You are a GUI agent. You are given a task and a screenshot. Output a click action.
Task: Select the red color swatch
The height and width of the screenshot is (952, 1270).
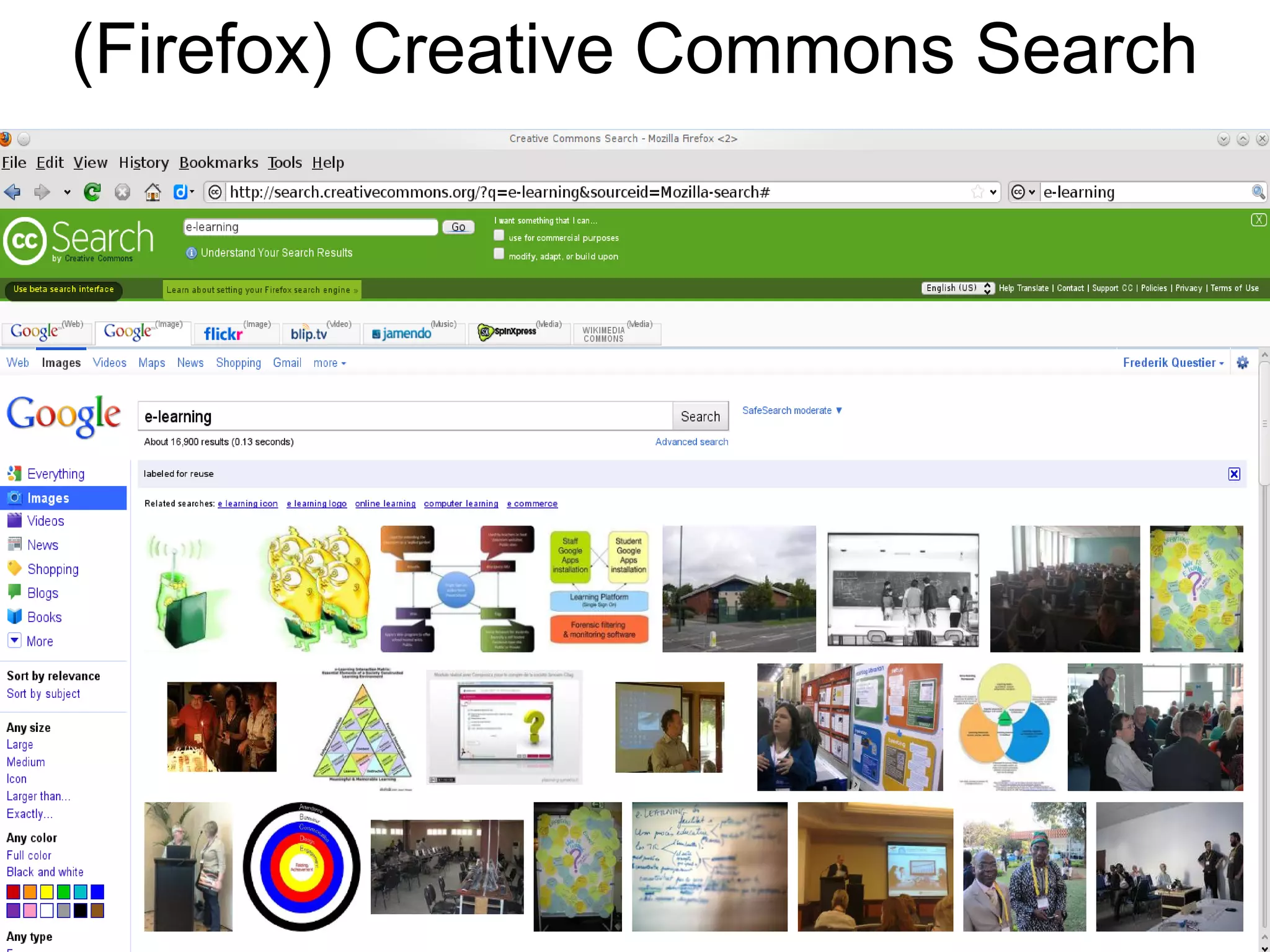coord(13,892)
